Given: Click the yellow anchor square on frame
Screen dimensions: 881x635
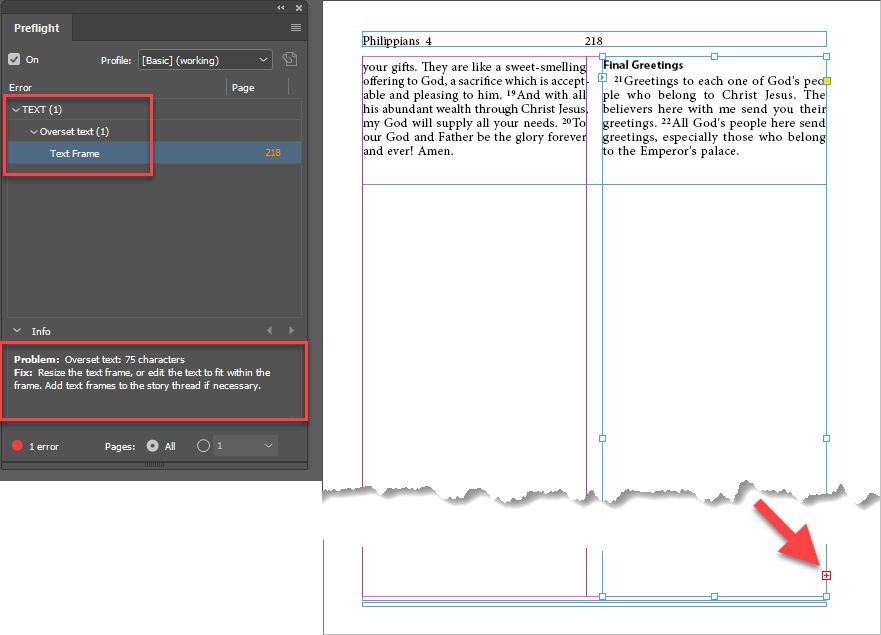Looking at the screenshot, I should (827, 81).
